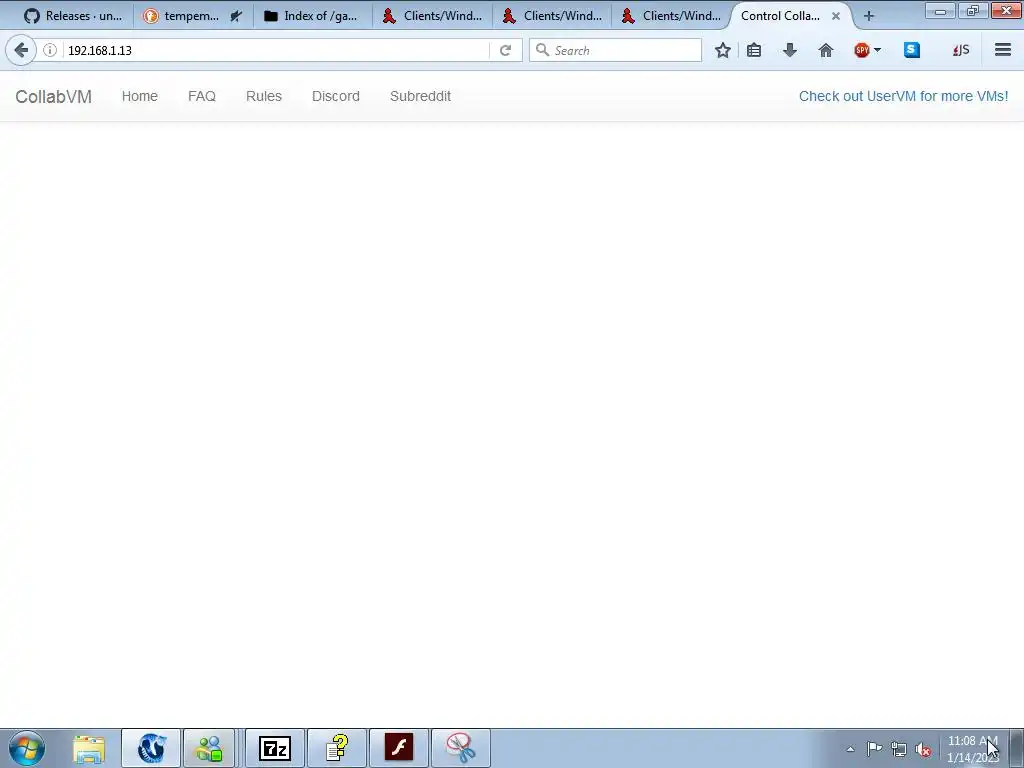Bookmark this page with the star icon
This screenshot has width=1024, height=768.
(722, 50)
